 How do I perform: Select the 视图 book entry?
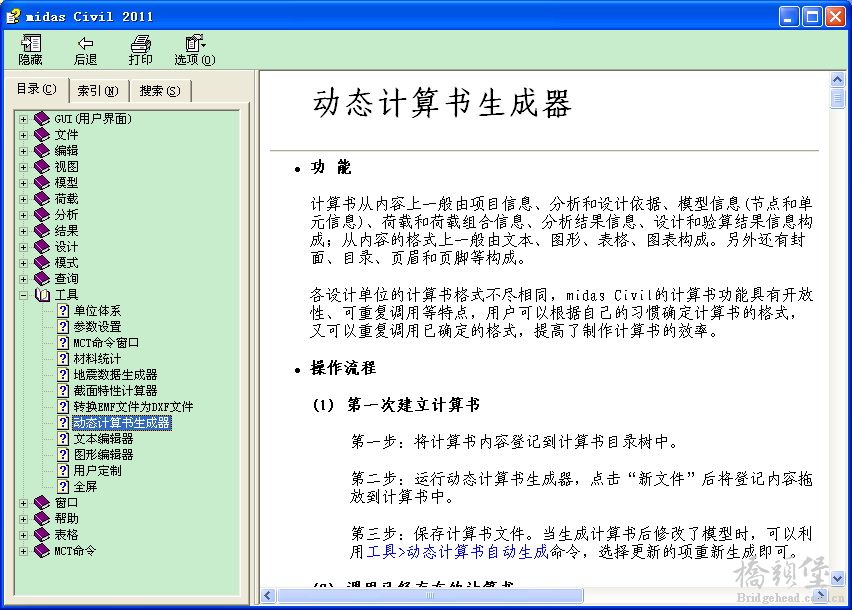click(x=66, y=167)
